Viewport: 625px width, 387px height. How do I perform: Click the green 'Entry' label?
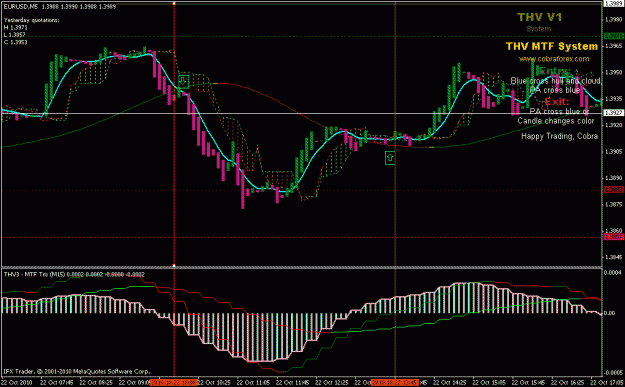(x=556, y=71)
